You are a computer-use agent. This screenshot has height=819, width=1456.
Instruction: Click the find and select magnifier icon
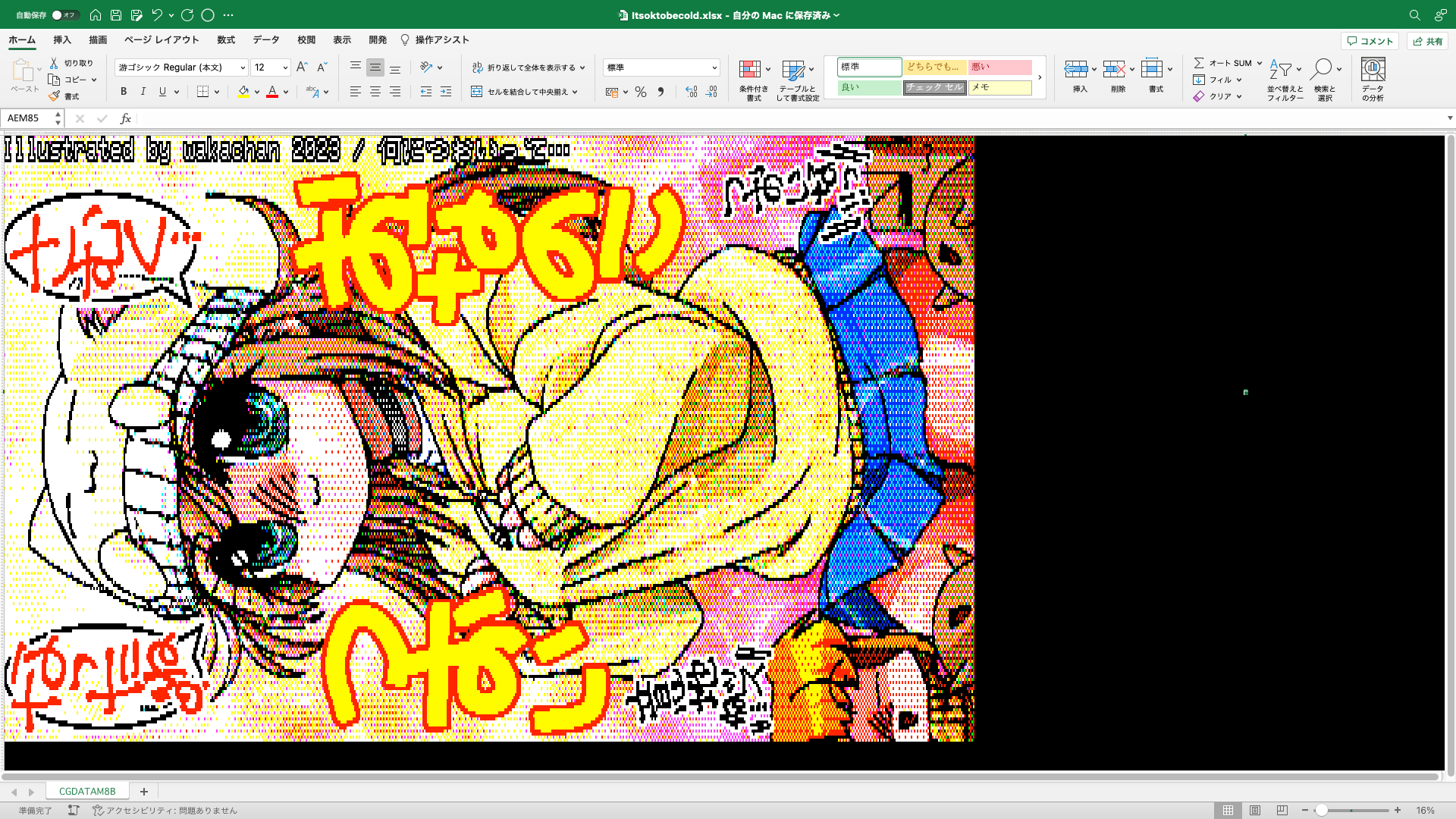coord(1321,70)
